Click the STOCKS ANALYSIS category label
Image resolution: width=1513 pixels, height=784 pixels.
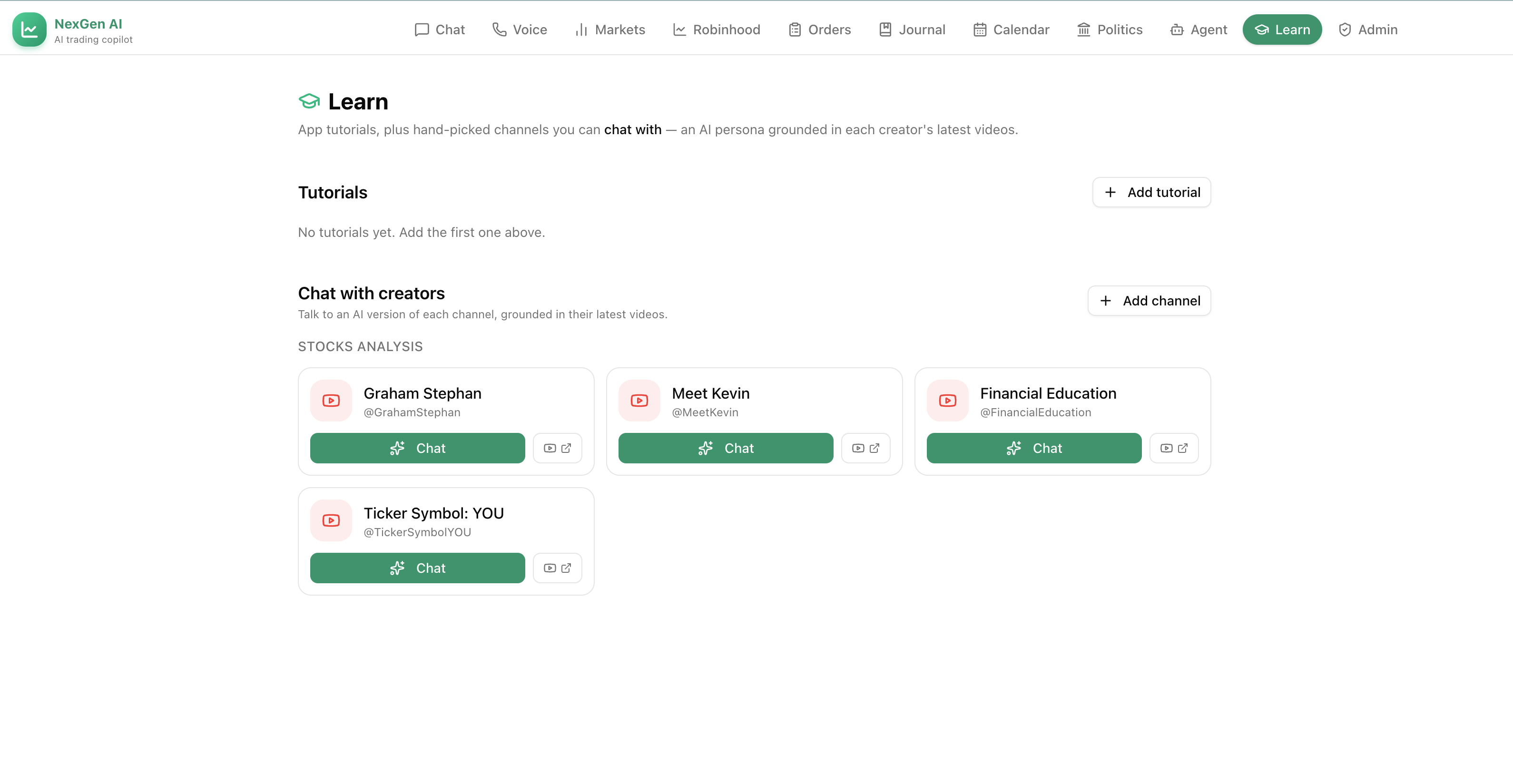[x=360, y=346]
